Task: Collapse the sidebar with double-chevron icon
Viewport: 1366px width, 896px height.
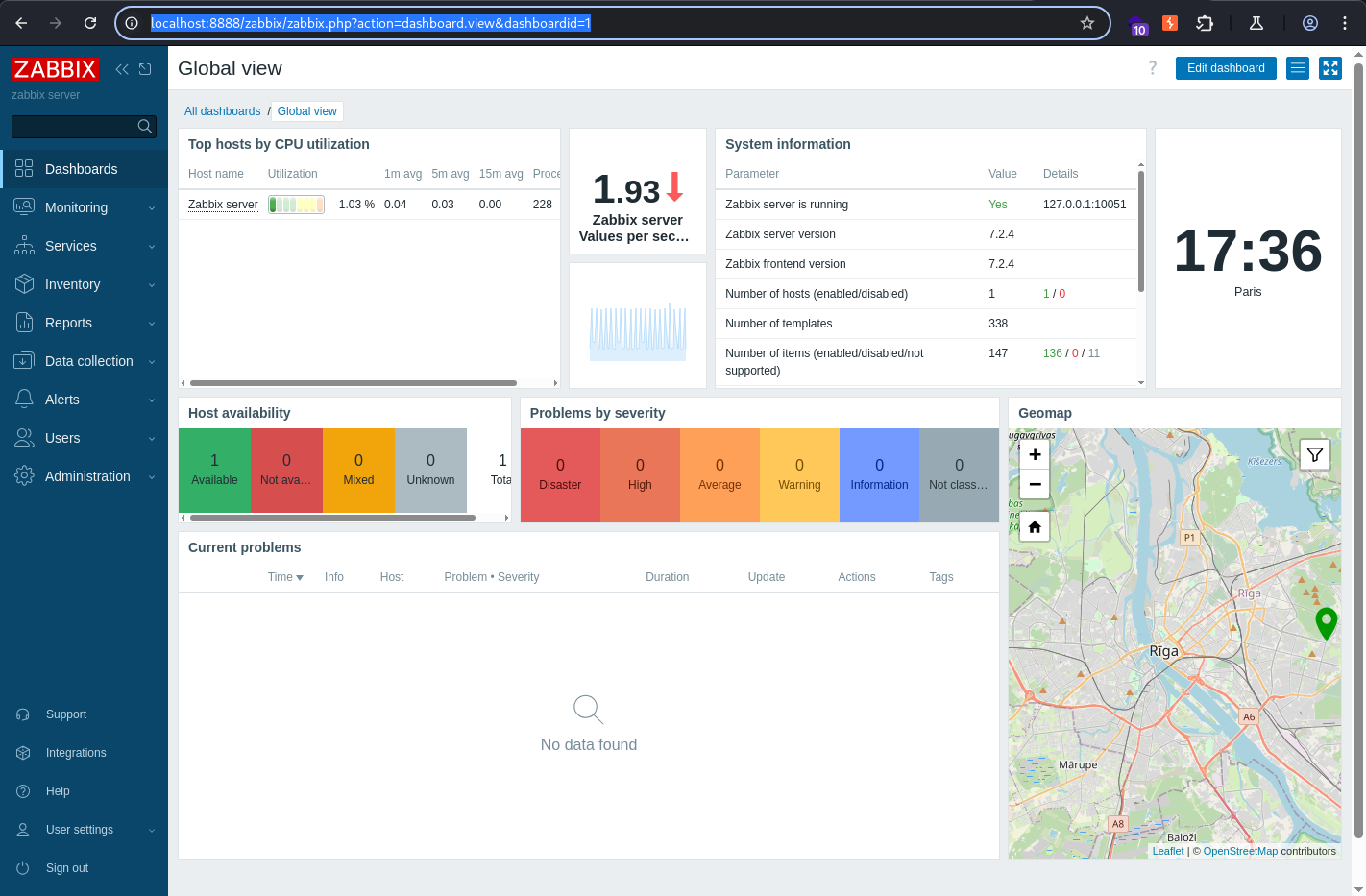Action: tap(122, 69)
